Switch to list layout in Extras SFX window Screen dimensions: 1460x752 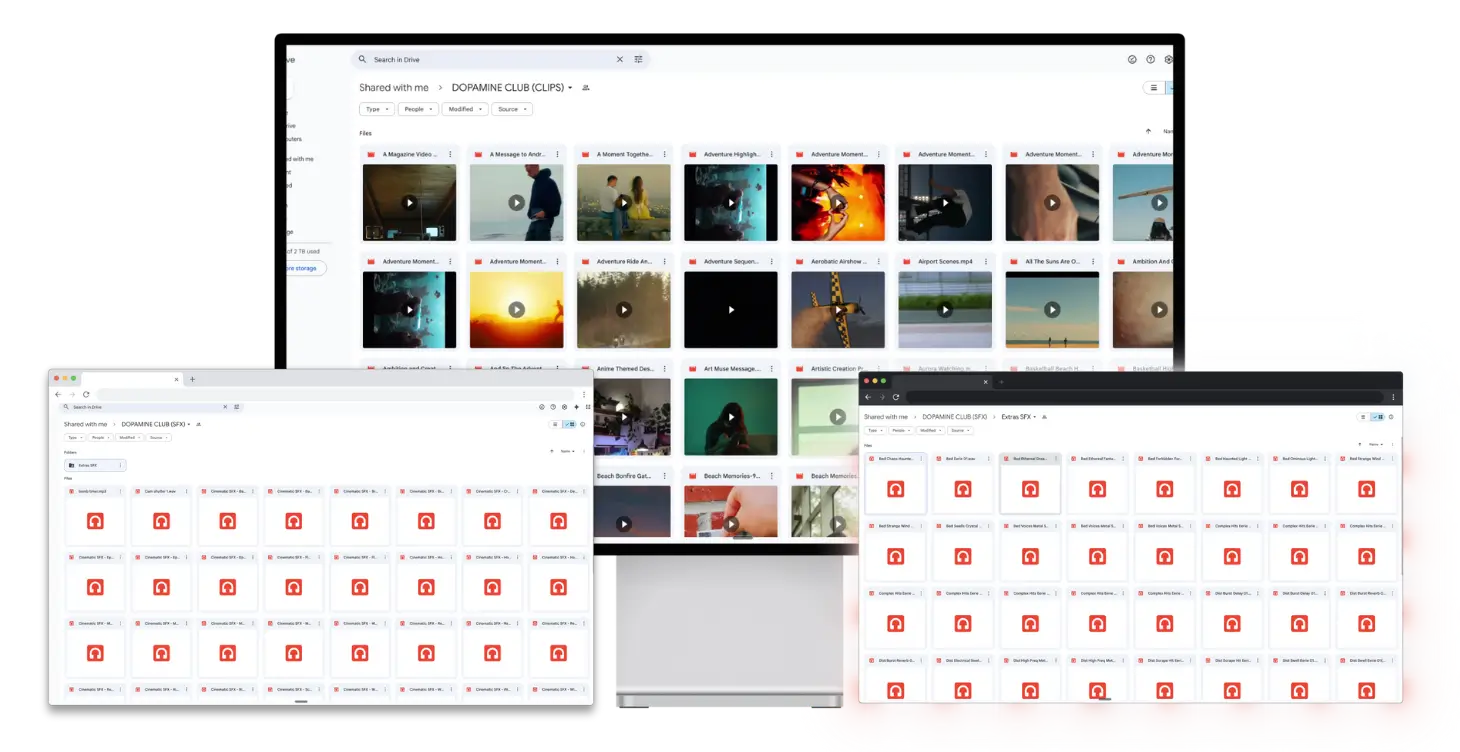click(x=1363, y=417)
